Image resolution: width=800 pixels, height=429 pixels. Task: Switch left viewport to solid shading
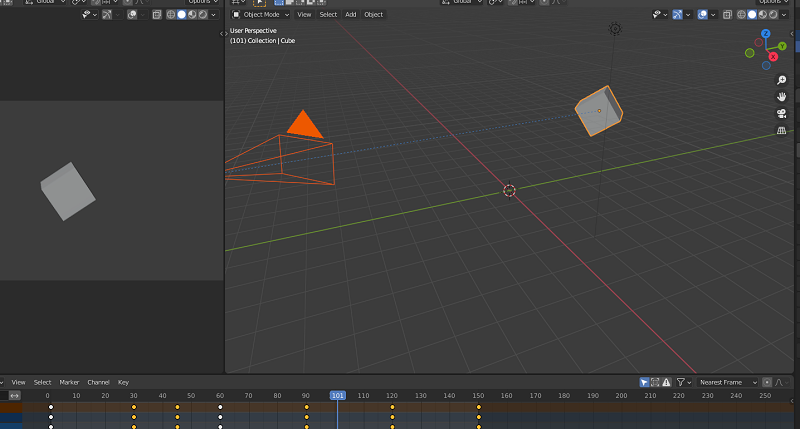pyautogui.click(x=182, y=15)
